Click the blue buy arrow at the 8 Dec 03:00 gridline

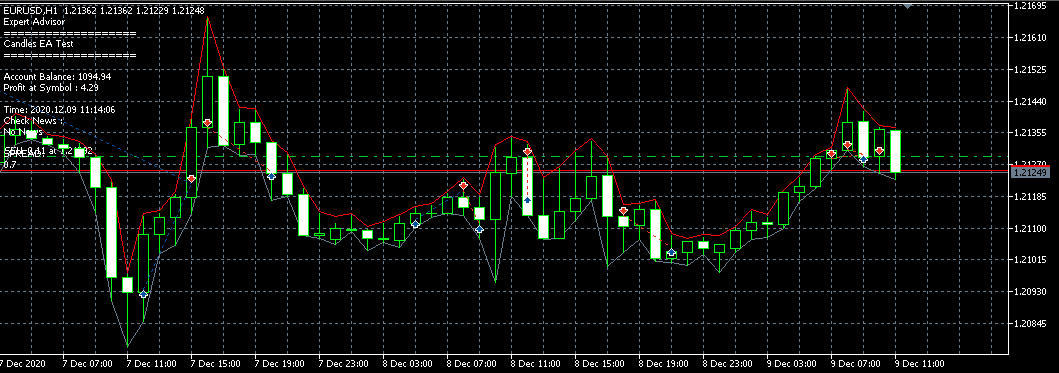415,224
